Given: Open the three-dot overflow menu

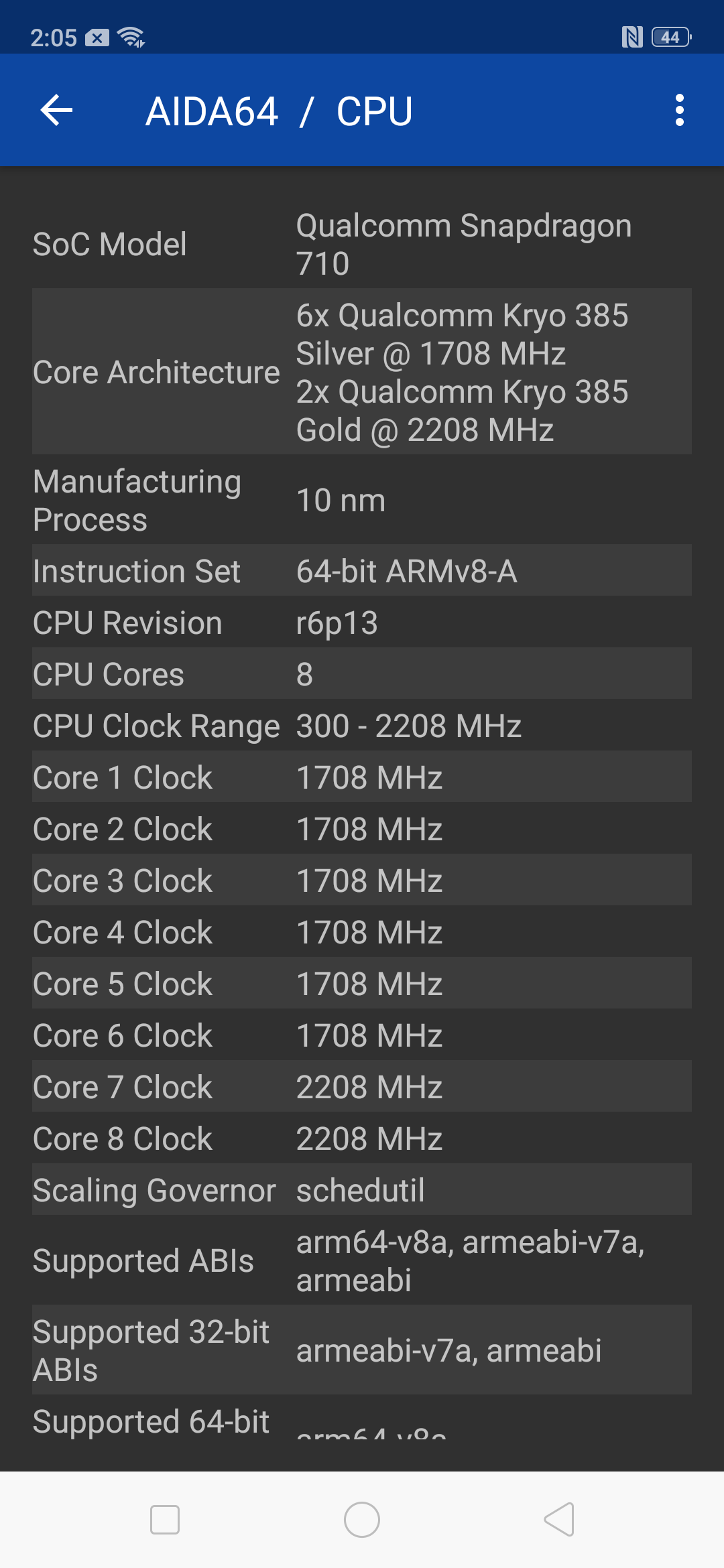Looking at the screenshot, I should pyautogui.click(x=679, y=110).
